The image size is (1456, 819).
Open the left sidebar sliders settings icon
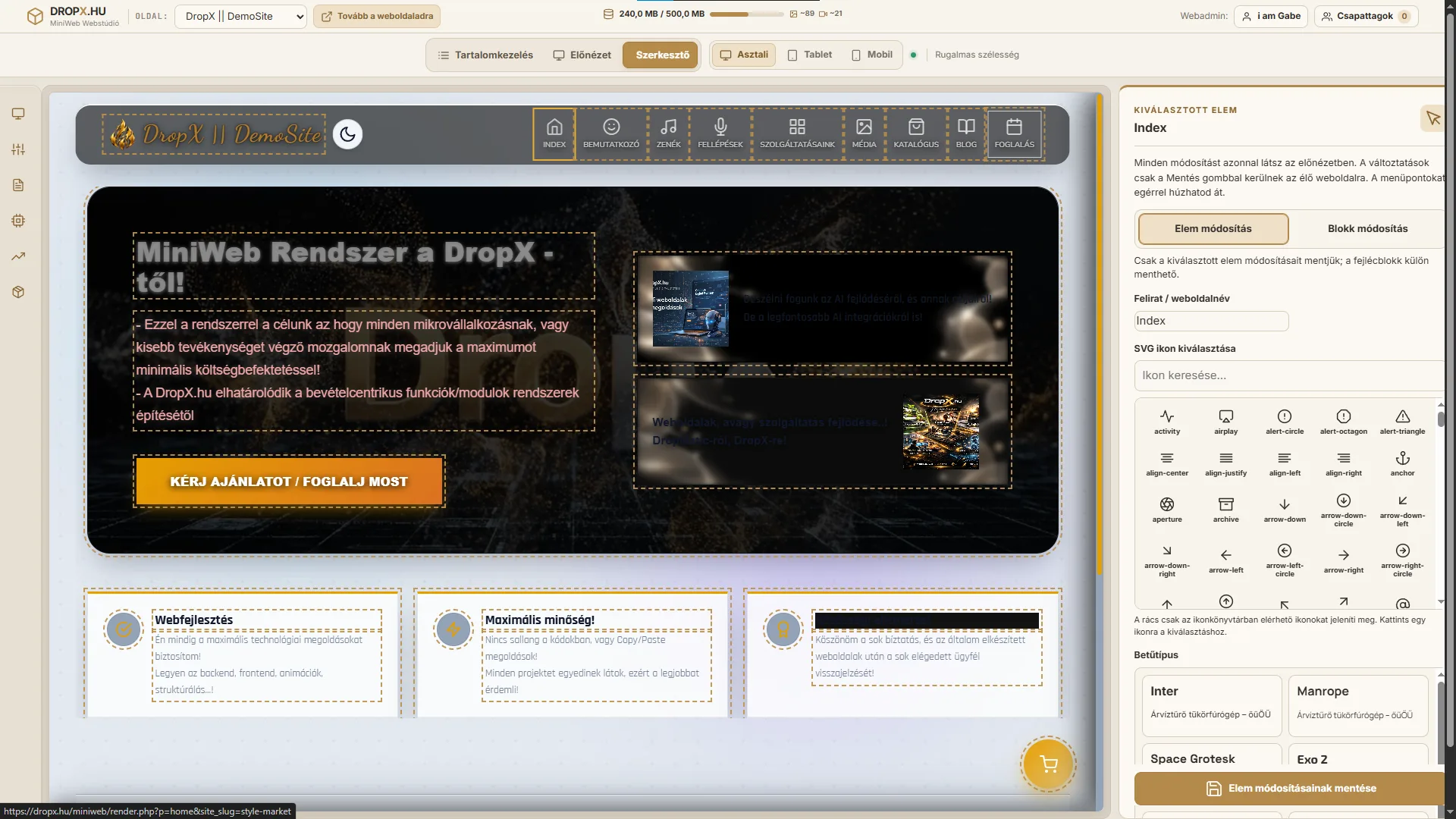(x=18, y=149)
